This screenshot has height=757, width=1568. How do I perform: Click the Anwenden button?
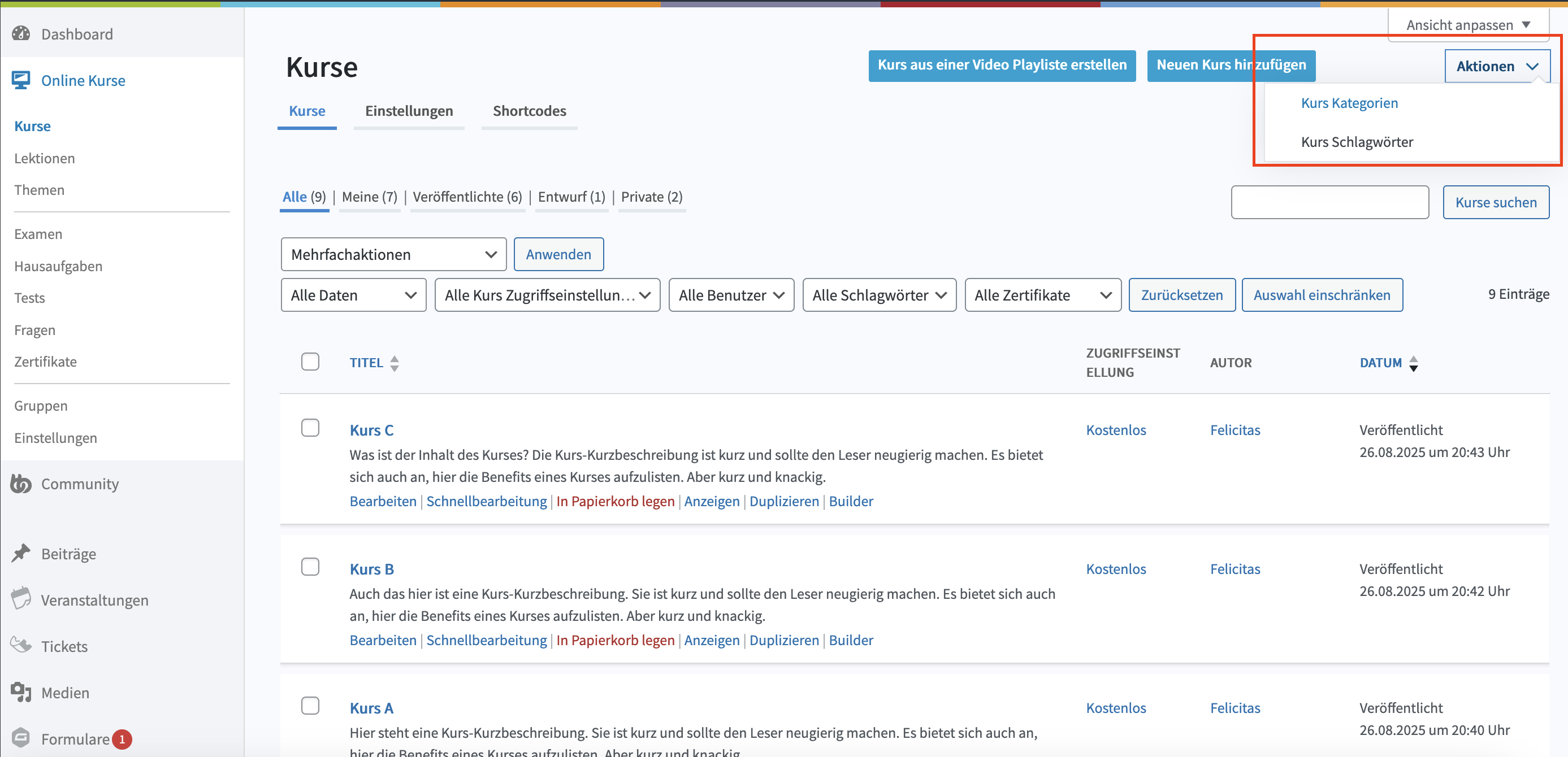pos(558,254)
